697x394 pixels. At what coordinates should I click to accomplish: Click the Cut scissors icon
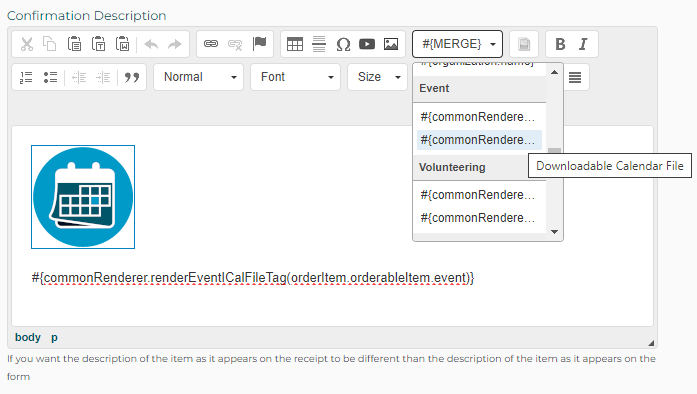pos(27,44)
